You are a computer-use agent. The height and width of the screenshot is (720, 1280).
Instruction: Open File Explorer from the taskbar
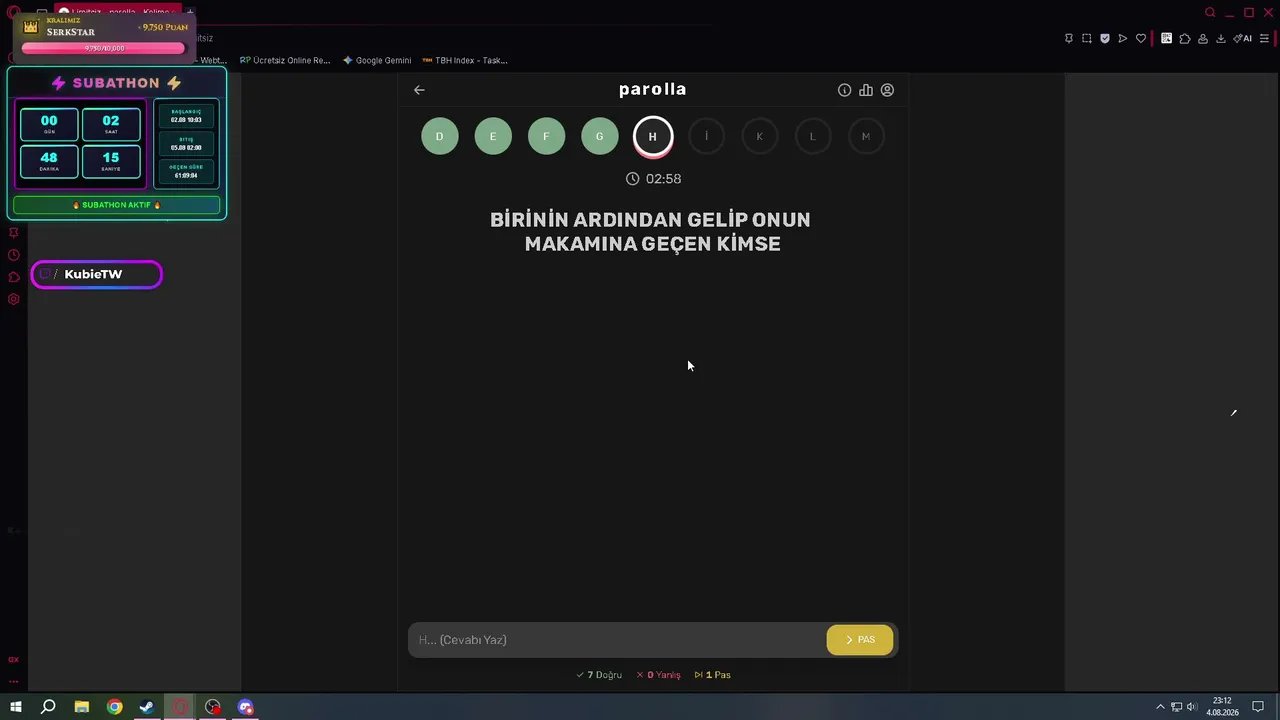pyautogui.click(x=82, y=707)
